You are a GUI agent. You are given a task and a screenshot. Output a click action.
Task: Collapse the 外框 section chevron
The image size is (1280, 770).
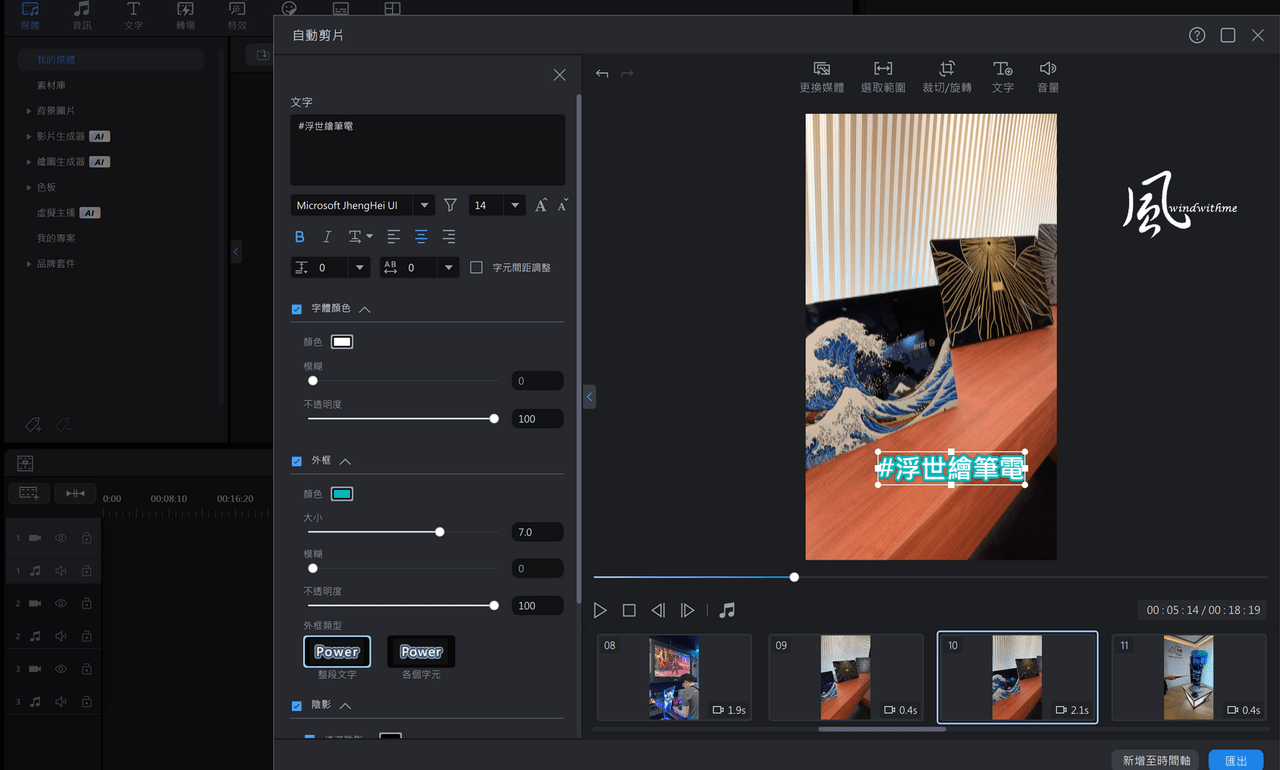click(x=345, y=461)
